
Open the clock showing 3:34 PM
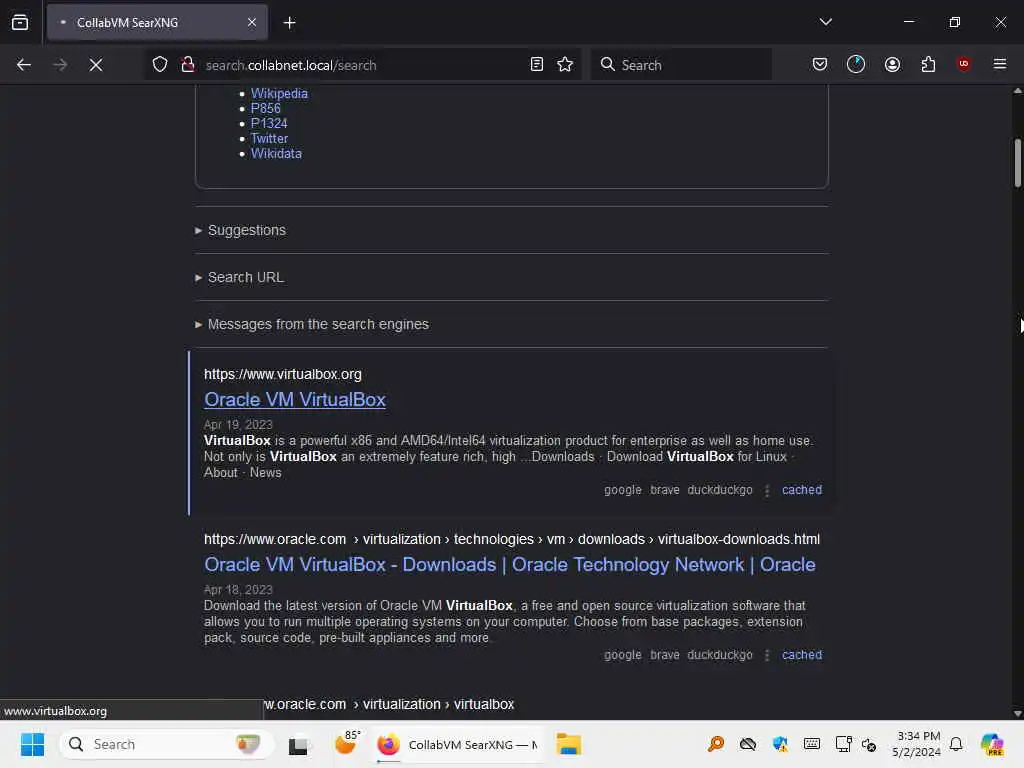coord(917,744)
